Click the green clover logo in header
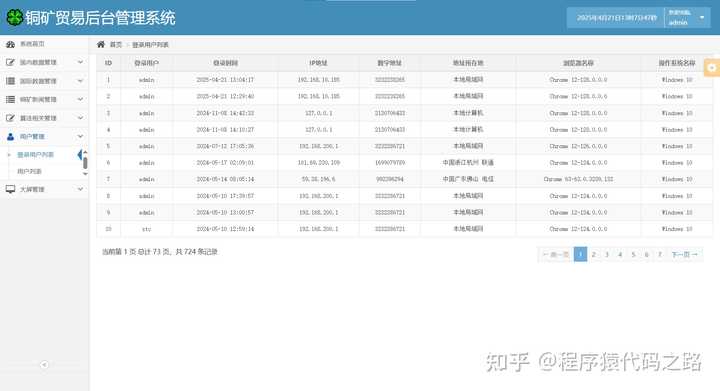 [15, 17]
